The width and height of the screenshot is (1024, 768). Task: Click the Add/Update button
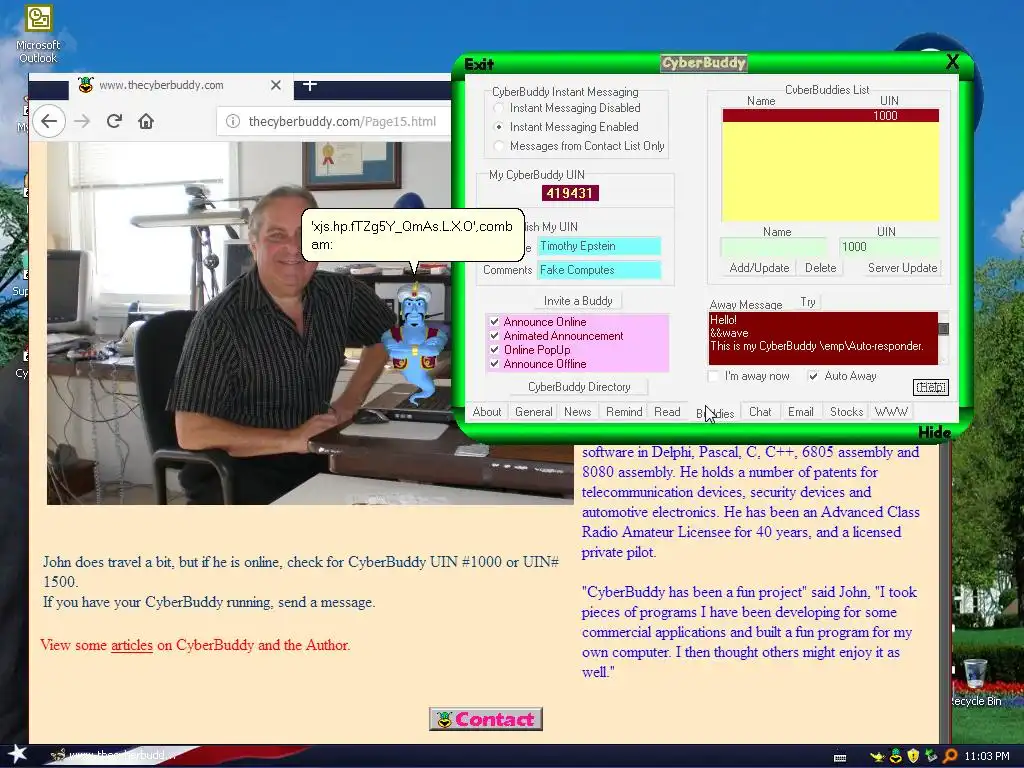pos(759,268)
